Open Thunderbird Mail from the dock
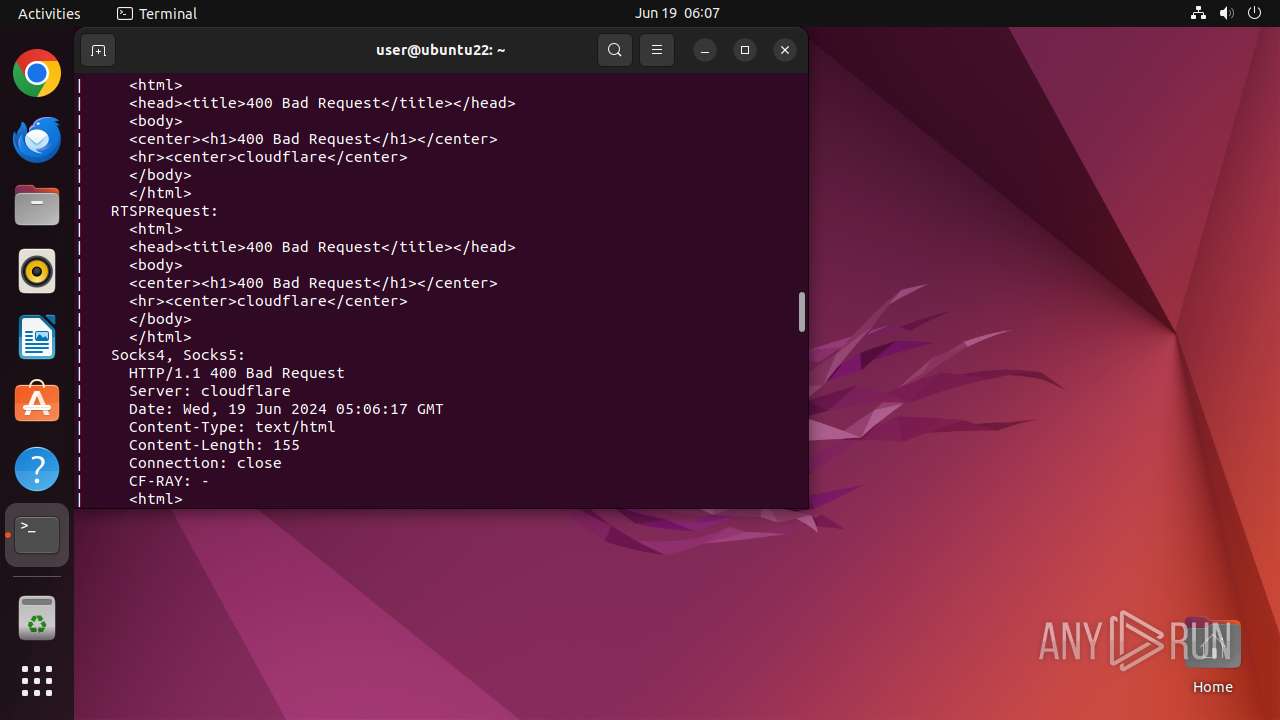 [37, 139]
